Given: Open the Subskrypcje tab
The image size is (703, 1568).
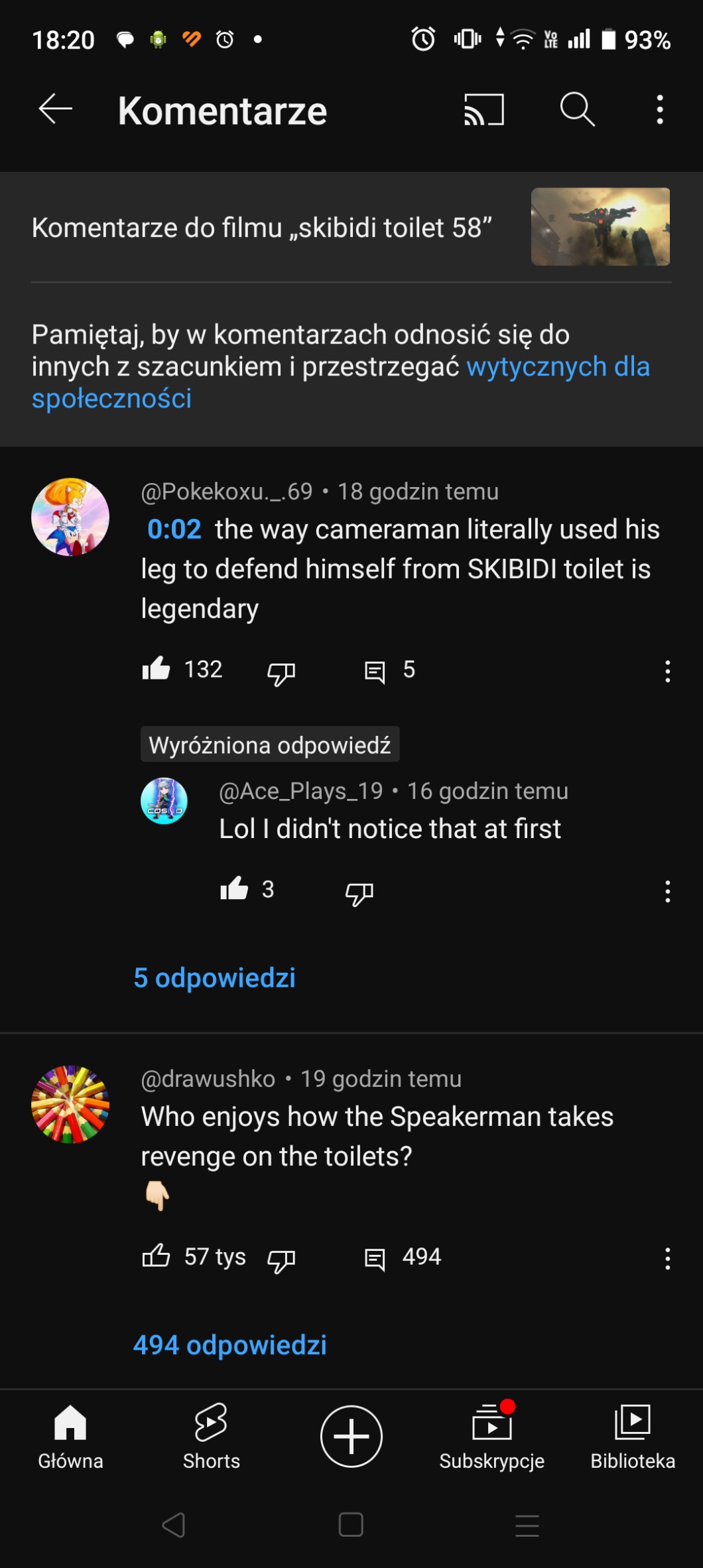Looking at the screenshot, I should coord(491,1436).
